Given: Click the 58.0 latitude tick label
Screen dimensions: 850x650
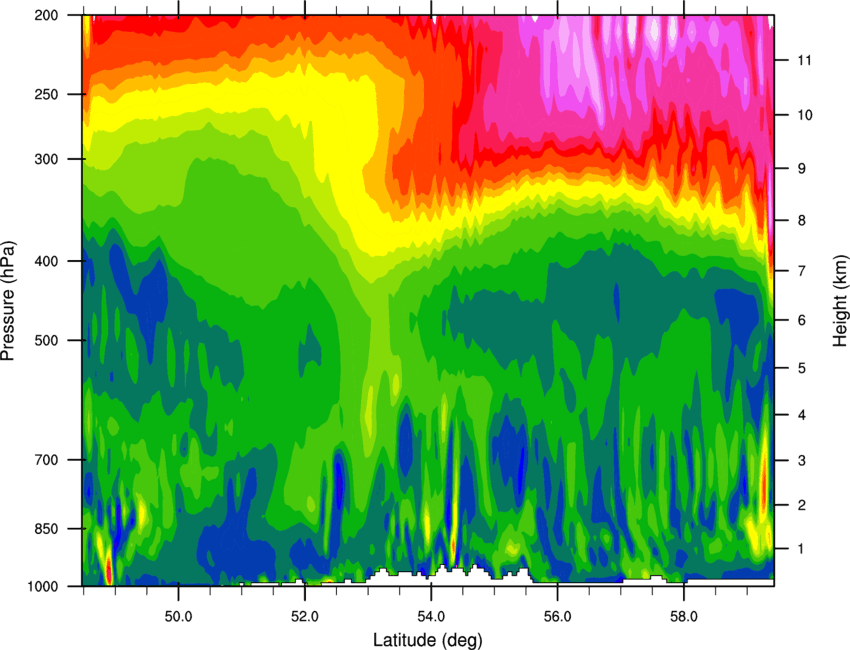Looking at the screenshot, I should 684,617.
